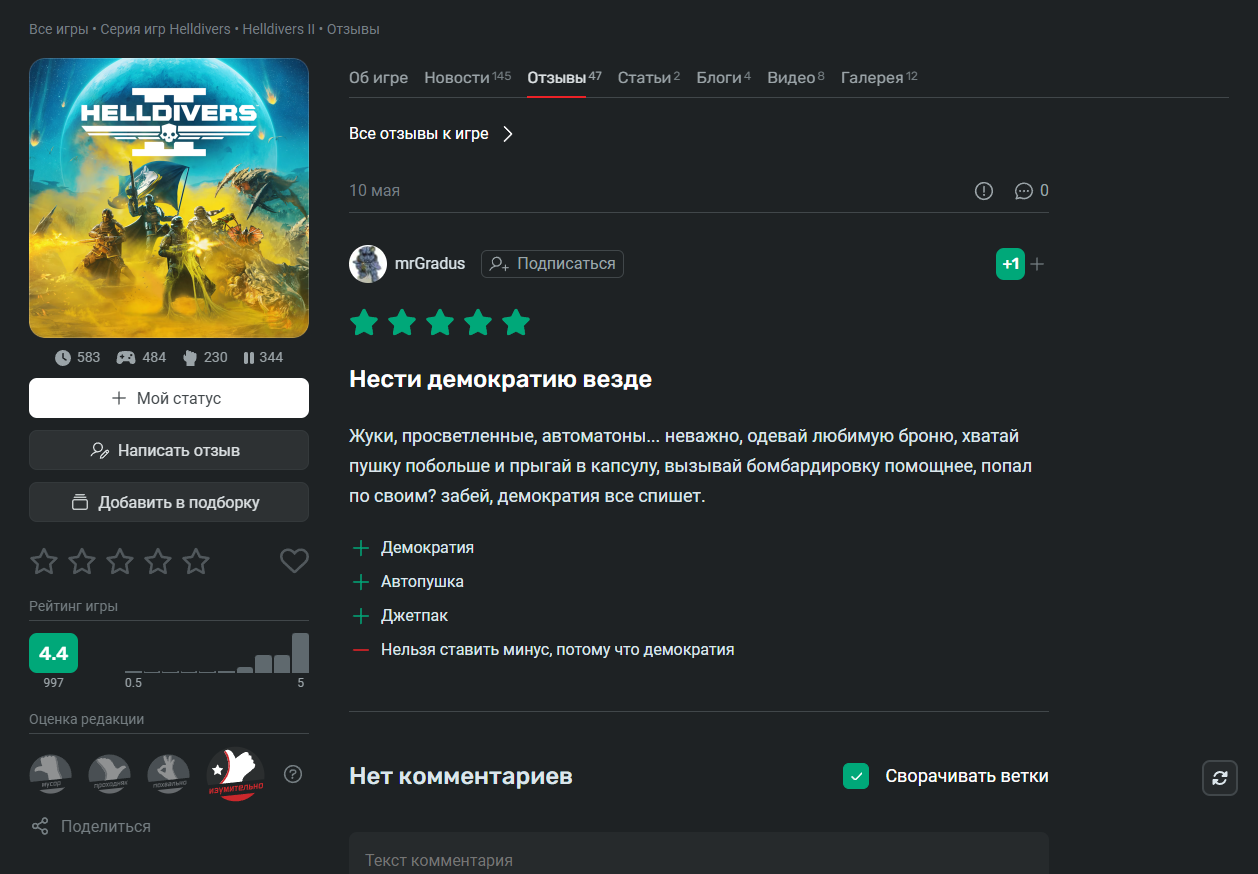Rate the game with the fifth empty star
Viewport: 1258px width, 874px height.
point(196,561)
